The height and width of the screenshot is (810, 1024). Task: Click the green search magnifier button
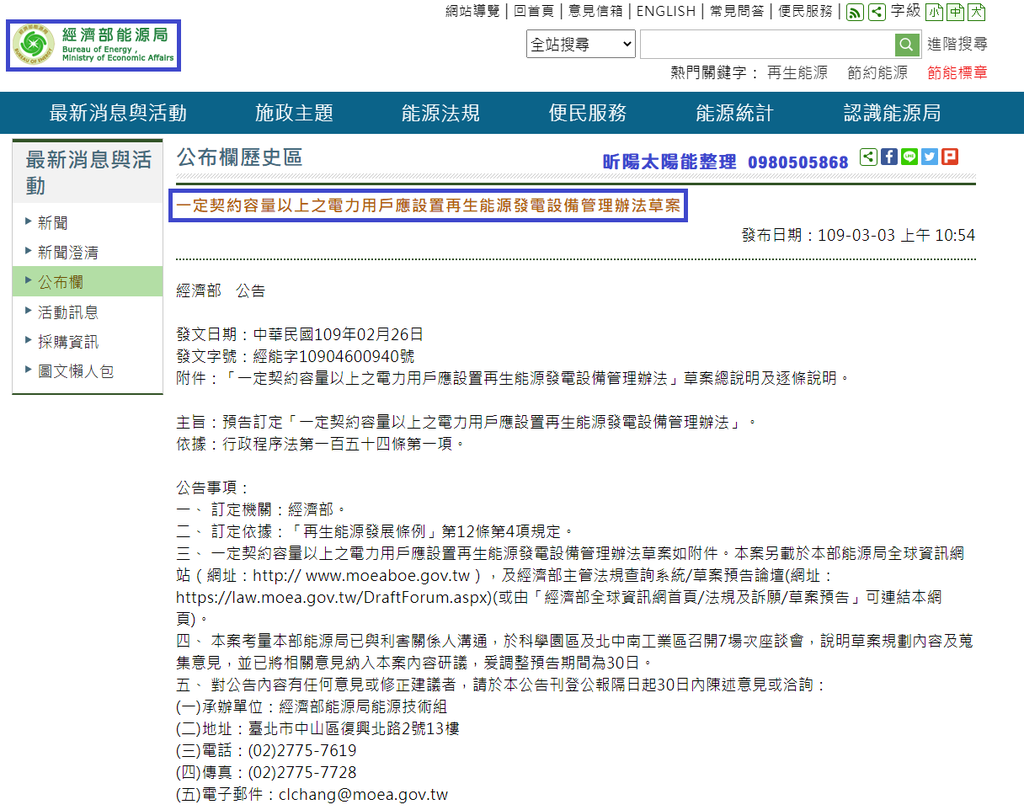tap(906, 44)
